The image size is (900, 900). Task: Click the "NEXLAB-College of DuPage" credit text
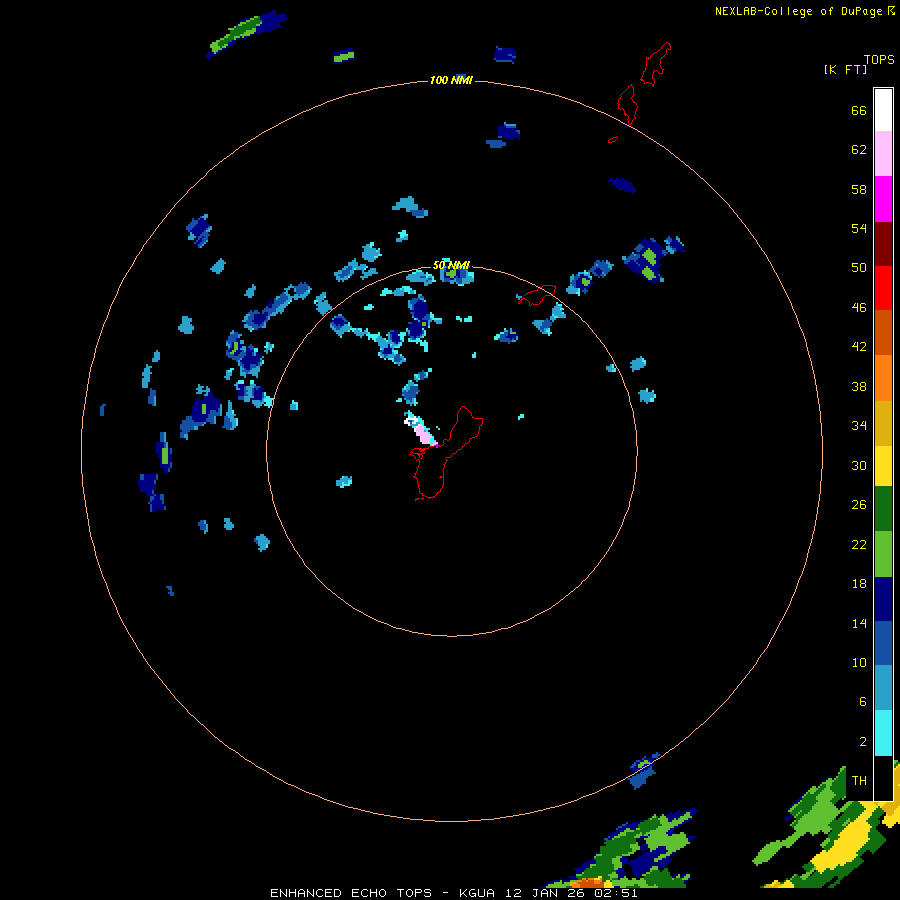pyautogui.click(x=798, y=11)
